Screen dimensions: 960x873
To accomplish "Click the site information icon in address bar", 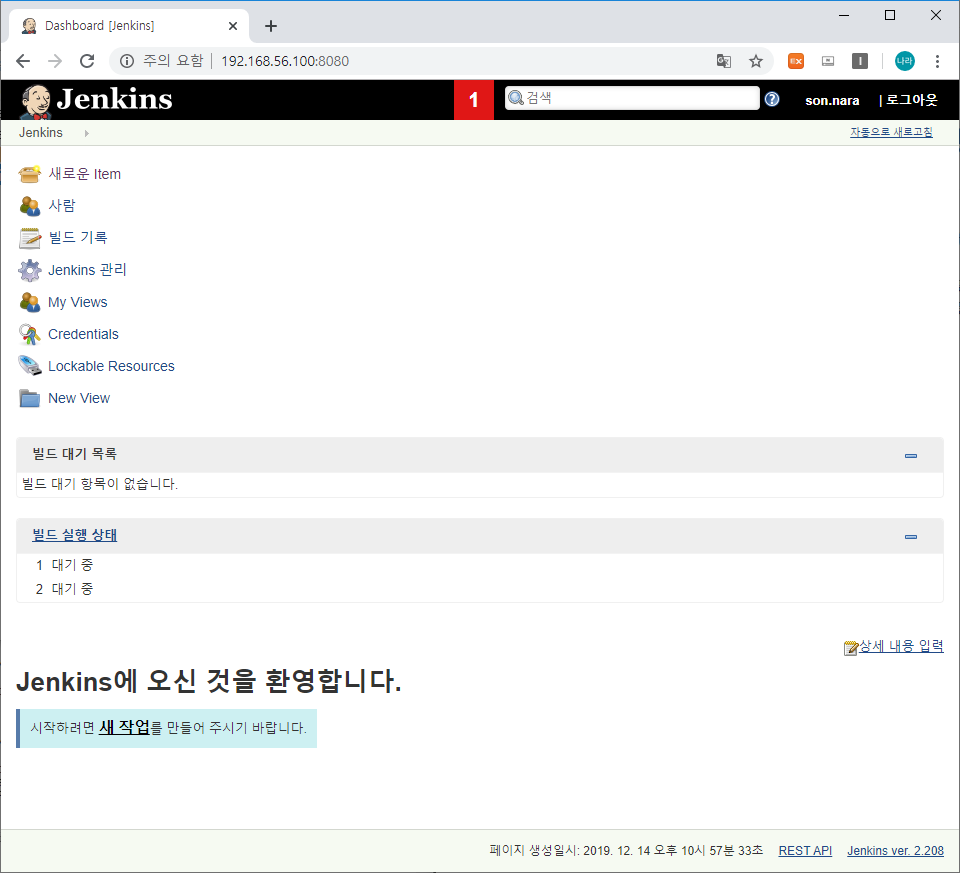I will pos(127,61).
